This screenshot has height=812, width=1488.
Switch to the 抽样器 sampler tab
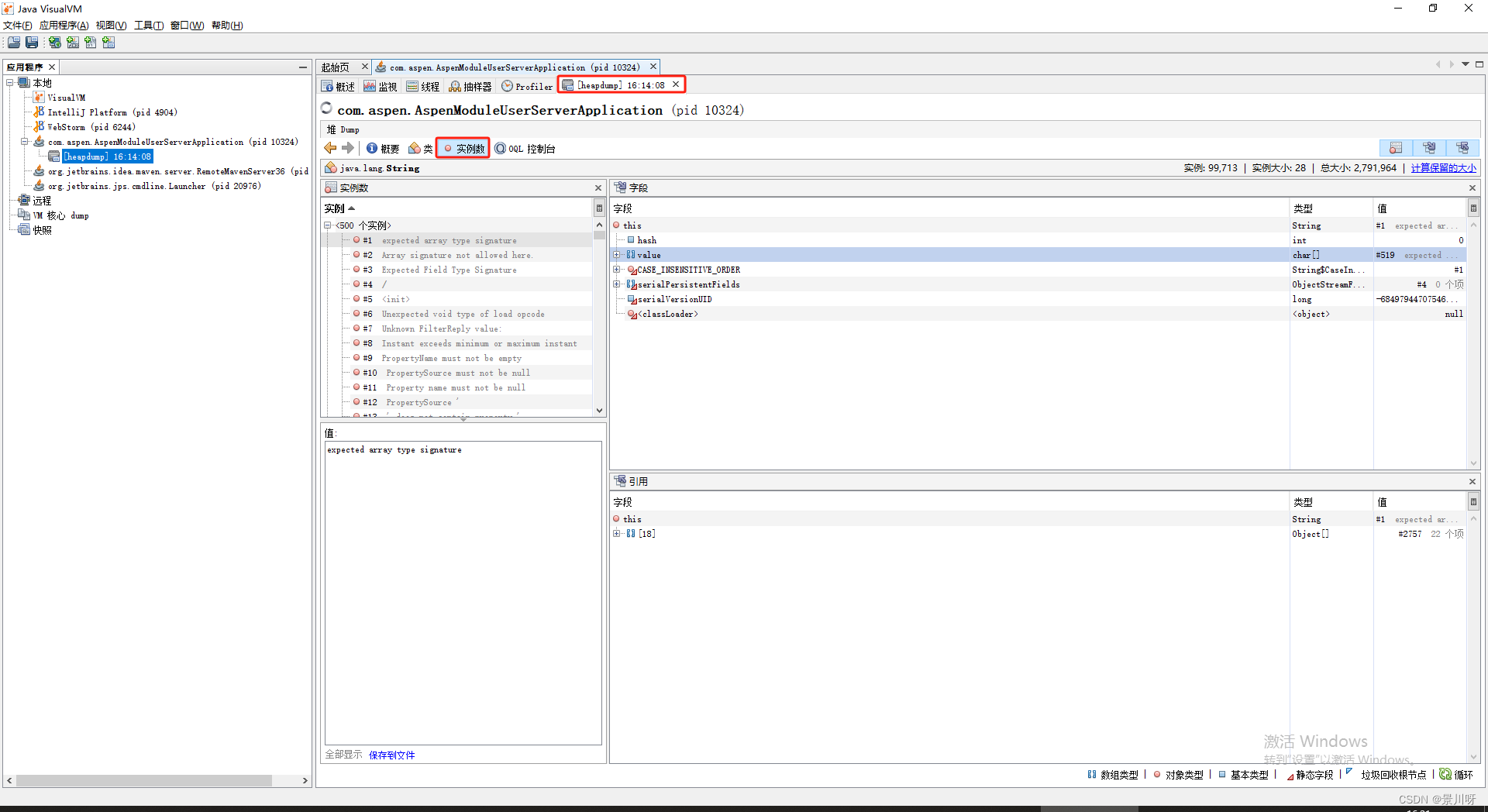click(470, 86)
